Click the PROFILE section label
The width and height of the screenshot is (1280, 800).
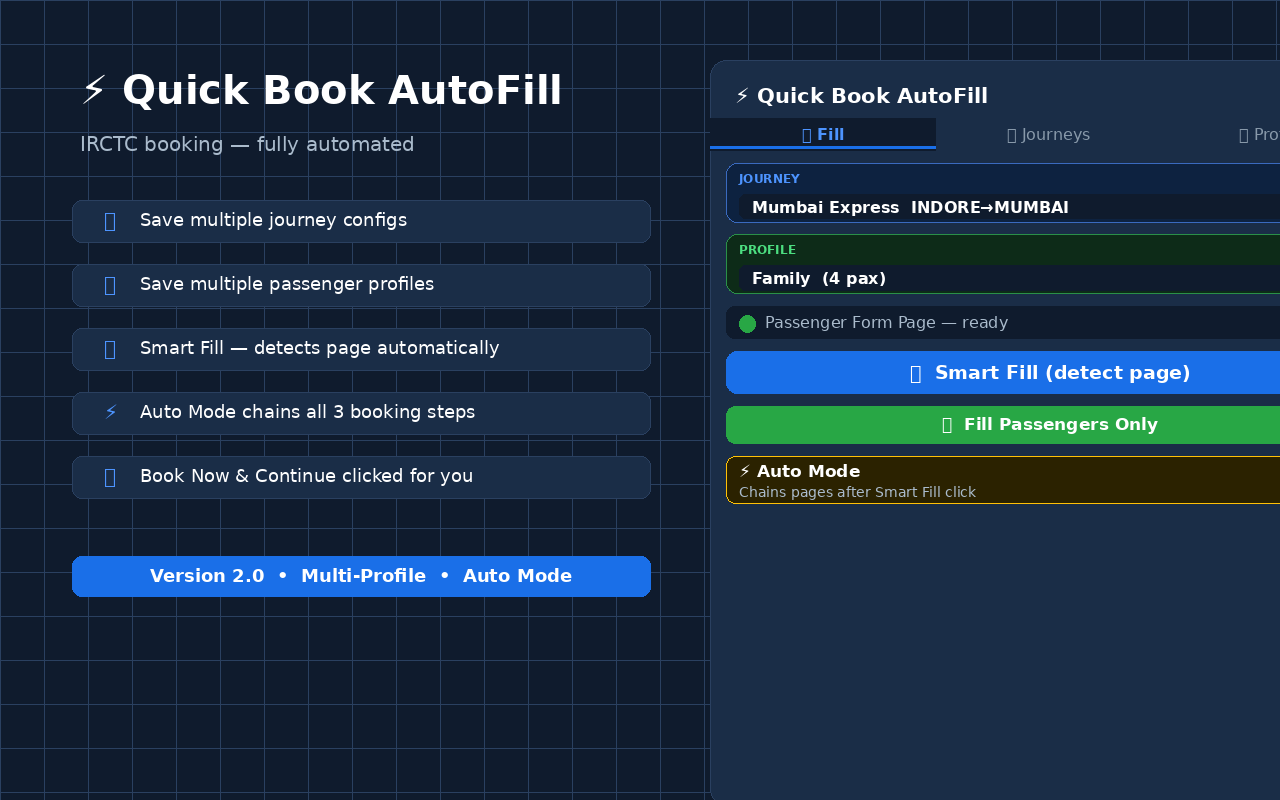(767, 250)
